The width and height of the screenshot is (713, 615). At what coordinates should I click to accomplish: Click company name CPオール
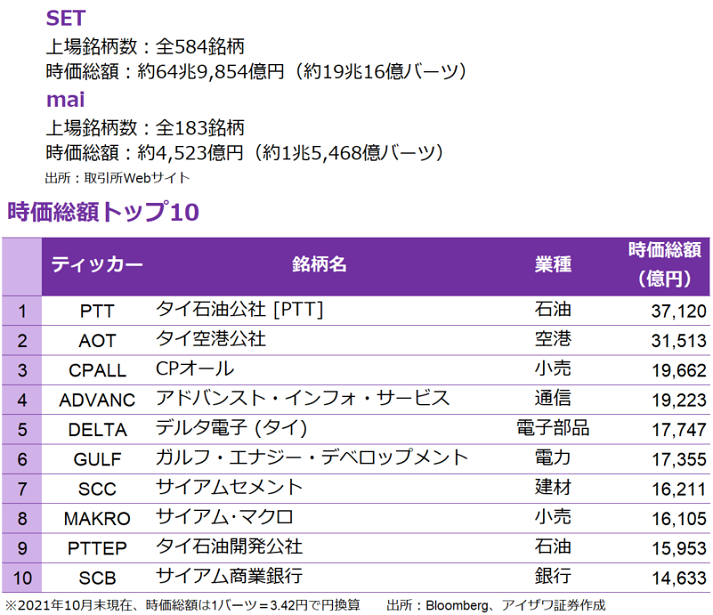coord(195,369)
